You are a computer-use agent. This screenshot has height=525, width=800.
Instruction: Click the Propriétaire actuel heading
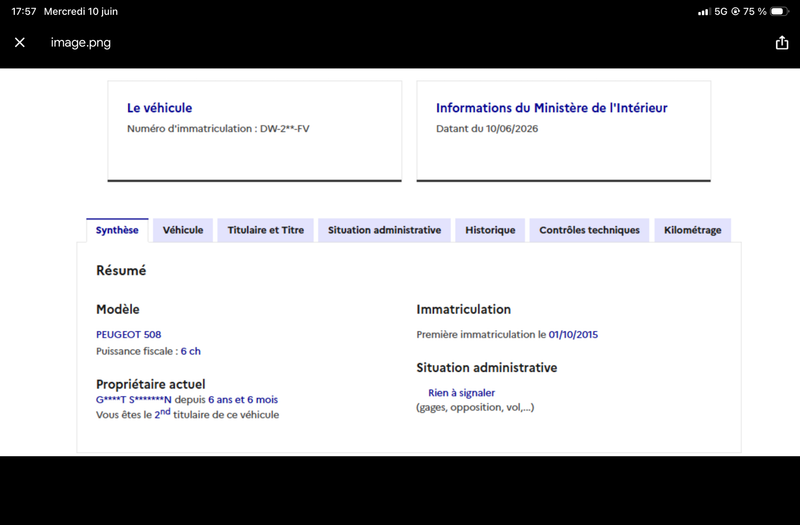(151, 384)
